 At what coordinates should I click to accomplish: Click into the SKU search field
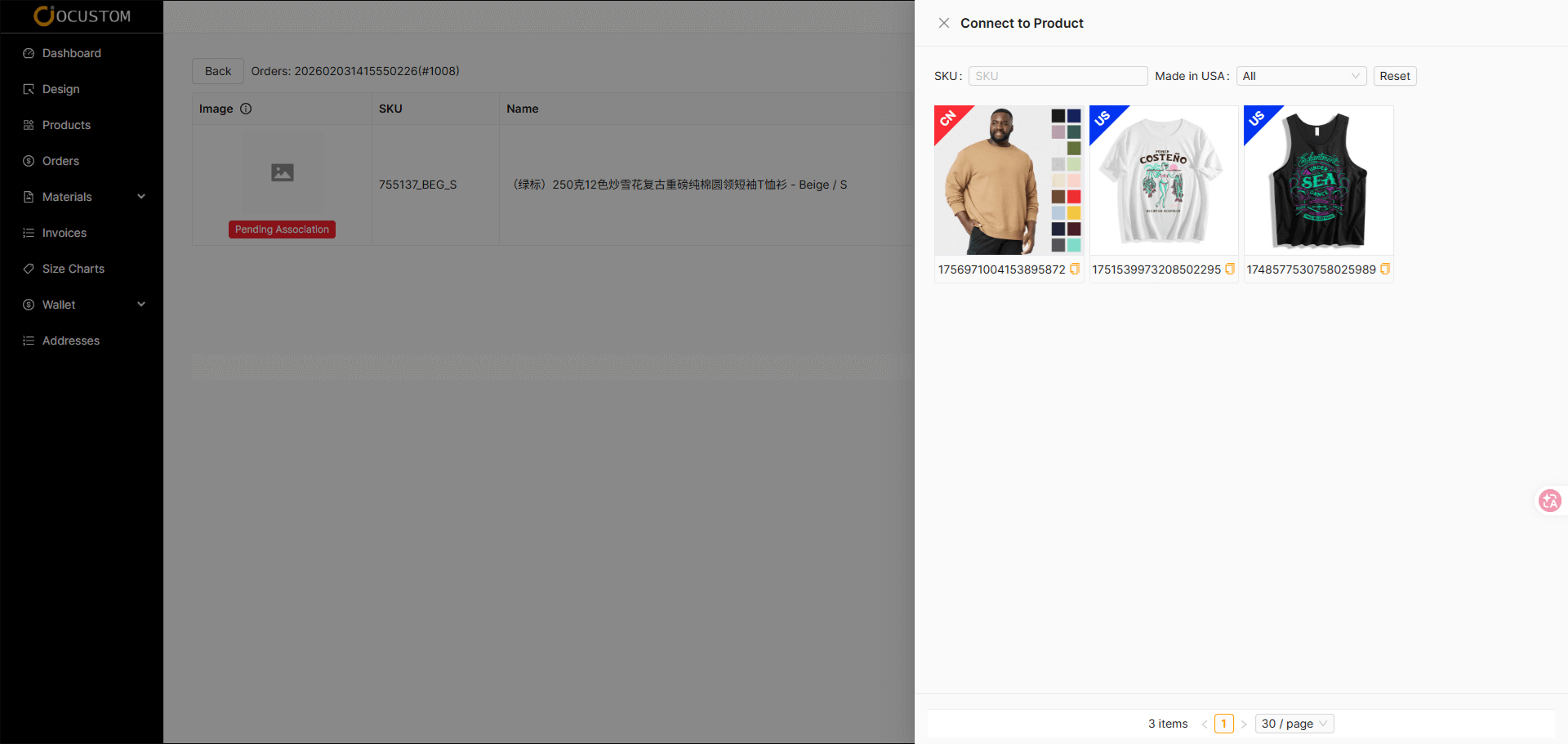point(1058,76)
